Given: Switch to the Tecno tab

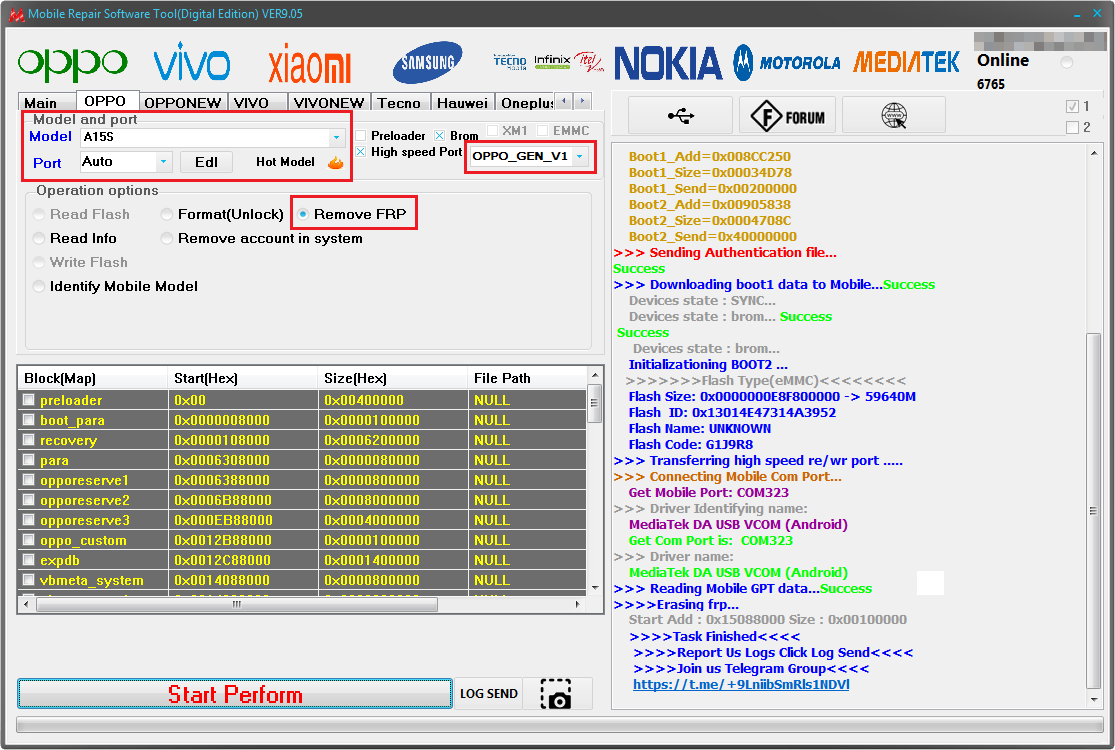Looking at the screenshot, I should click(400, 103).
